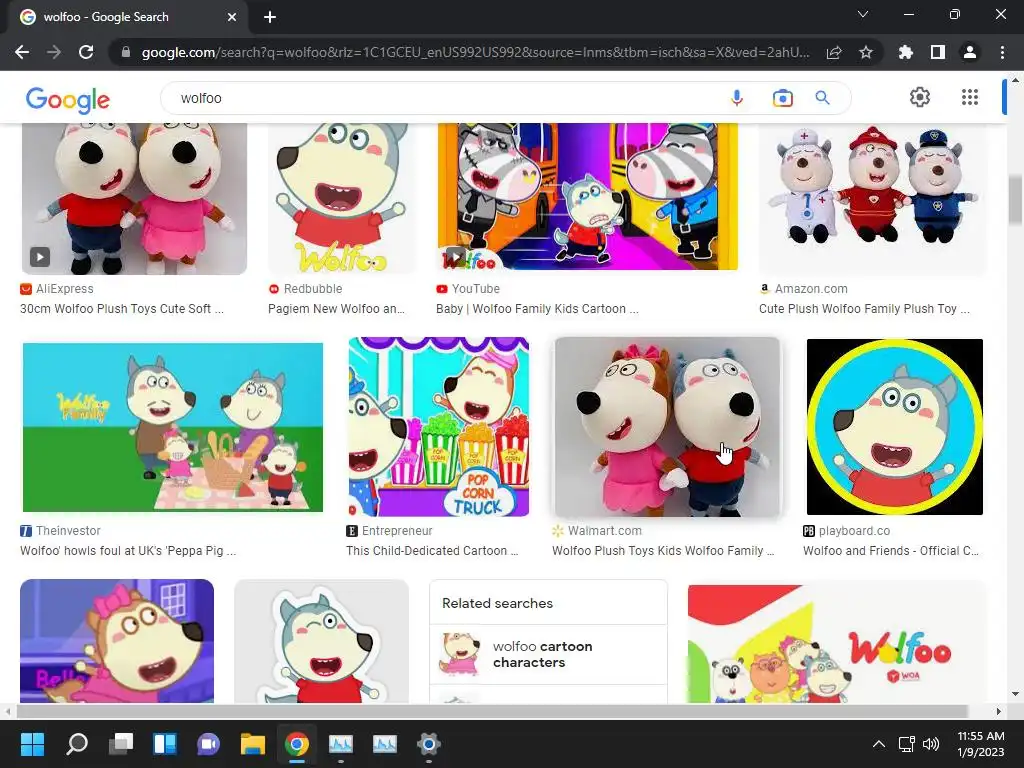Open YouTube Wolfoo Family cartoon thumbnail
1024x768 pixels.
pyautogui.click(x=587, y=196)
